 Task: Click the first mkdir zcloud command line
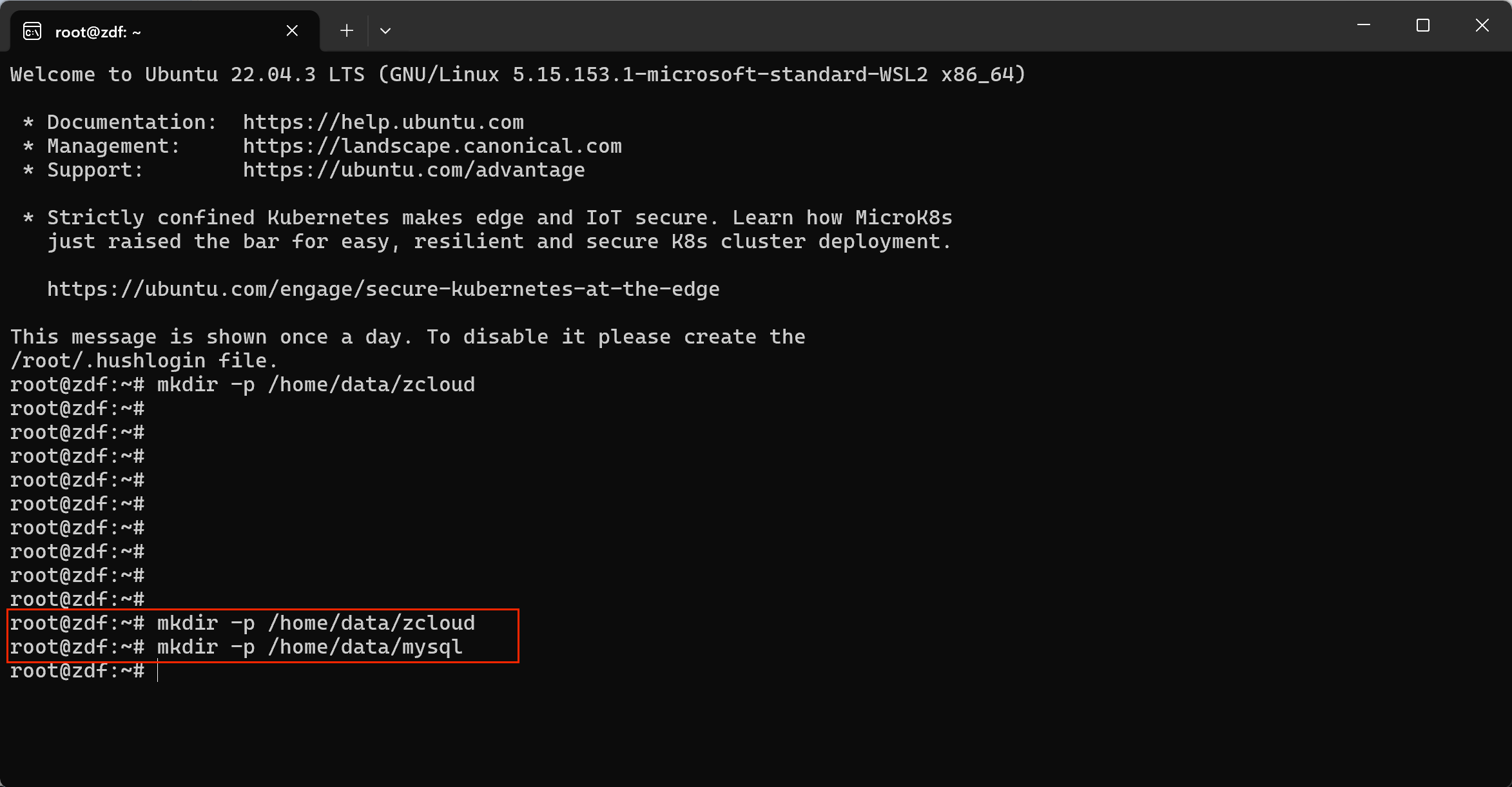(316, 385)
